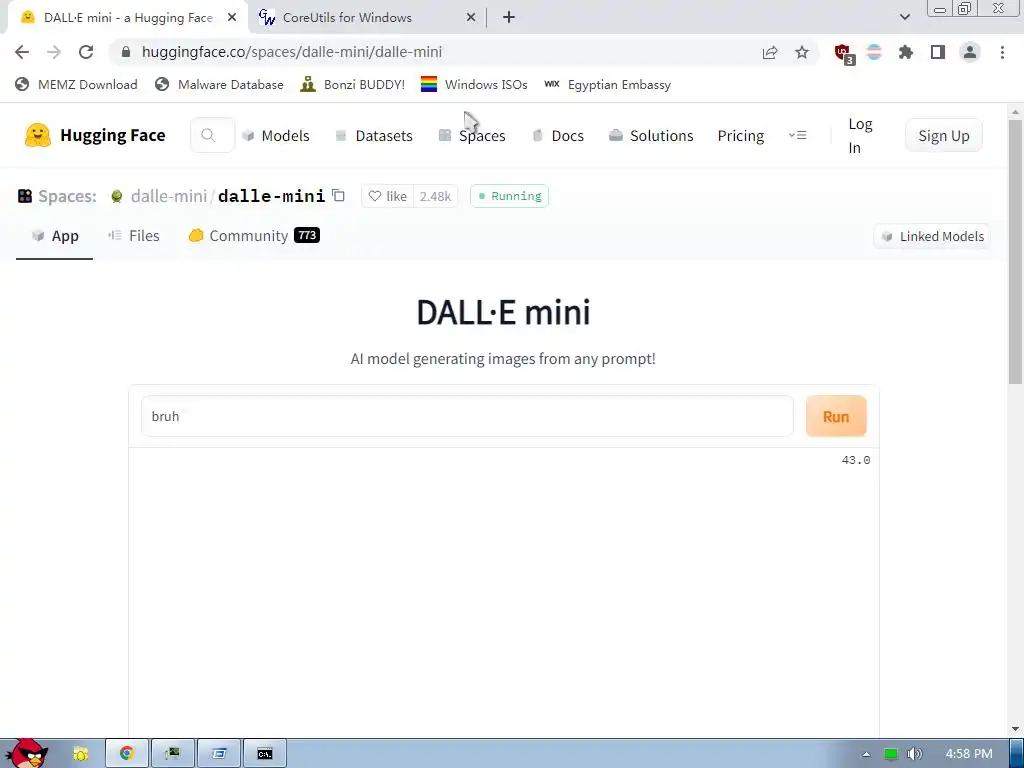Image resolution: width=1024 pixels, height=768 pixels.
Task: Click the Running status badge
Action: coord(509,196)
